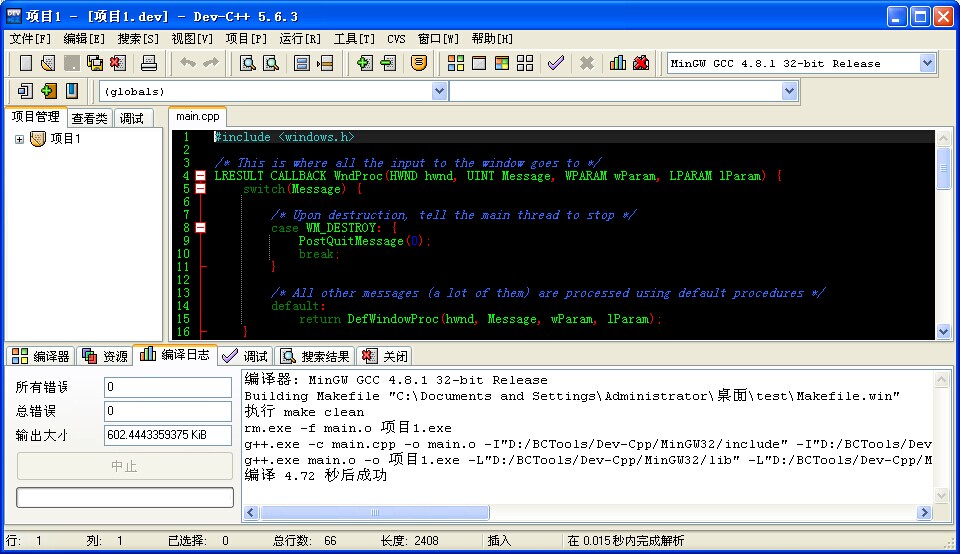Collapse the WndProc function fold on line 4
The image size is (960, 554).
click(201, 176)
